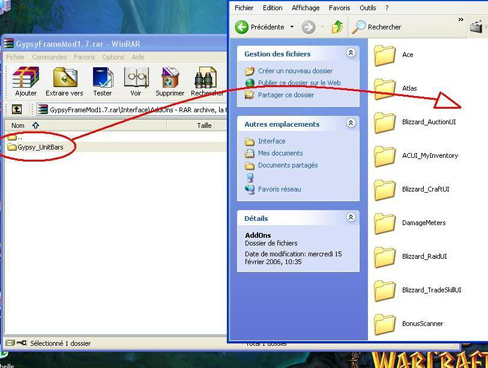This screenshot has height=368, width=488.
Task: Select the BonusScanner folder
Action: click(x=408, y=324)
